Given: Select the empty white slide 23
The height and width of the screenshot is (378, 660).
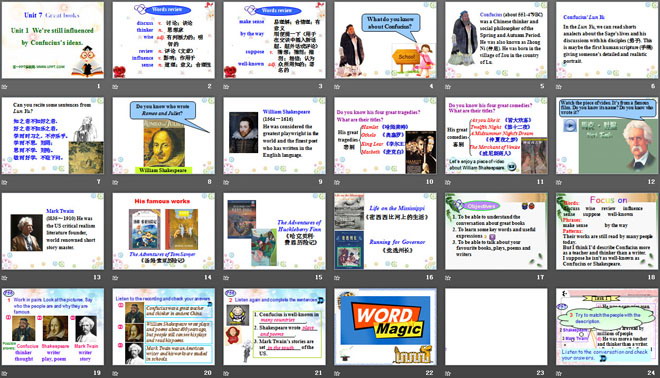Looking at the screenshot, I should click(x=496, y=327).
